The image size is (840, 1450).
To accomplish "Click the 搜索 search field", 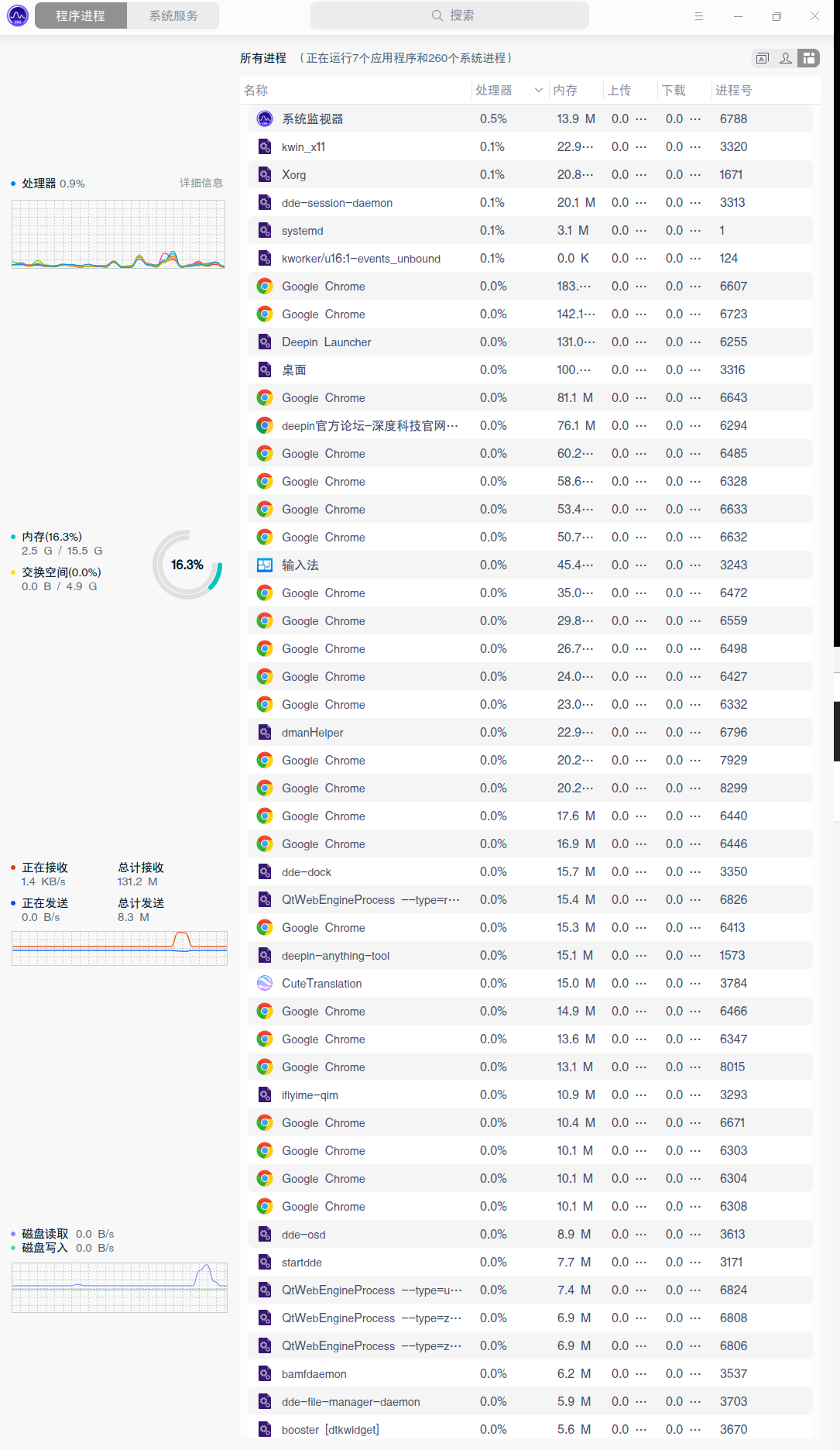I will tap(450, 15).
